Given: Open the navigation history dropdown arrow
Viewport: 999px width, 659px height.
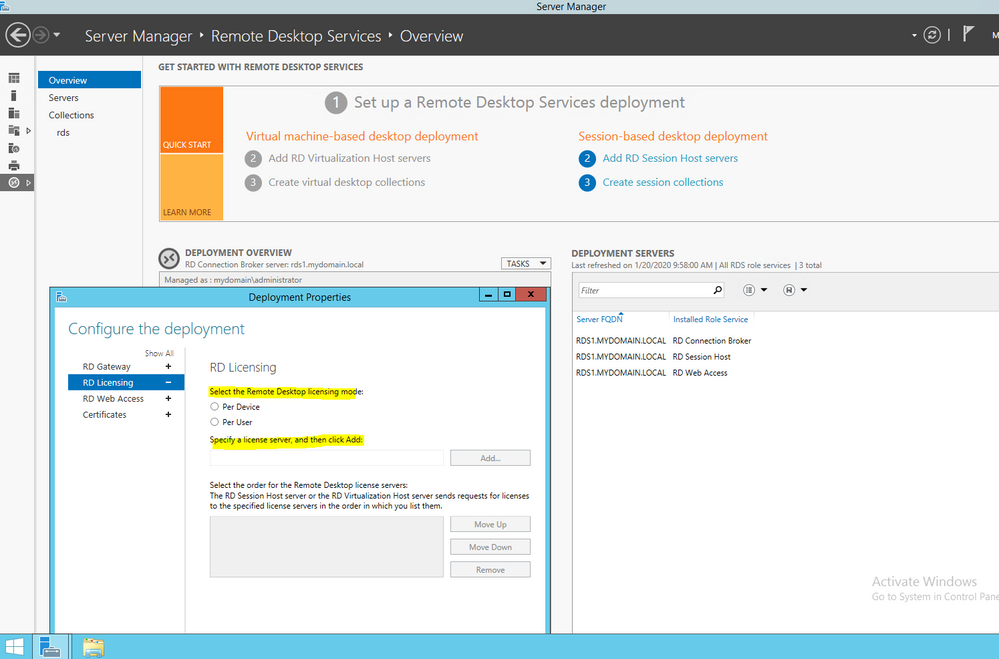Looking at the screenshot, I should pyautogui.click(x=57, y=34).
